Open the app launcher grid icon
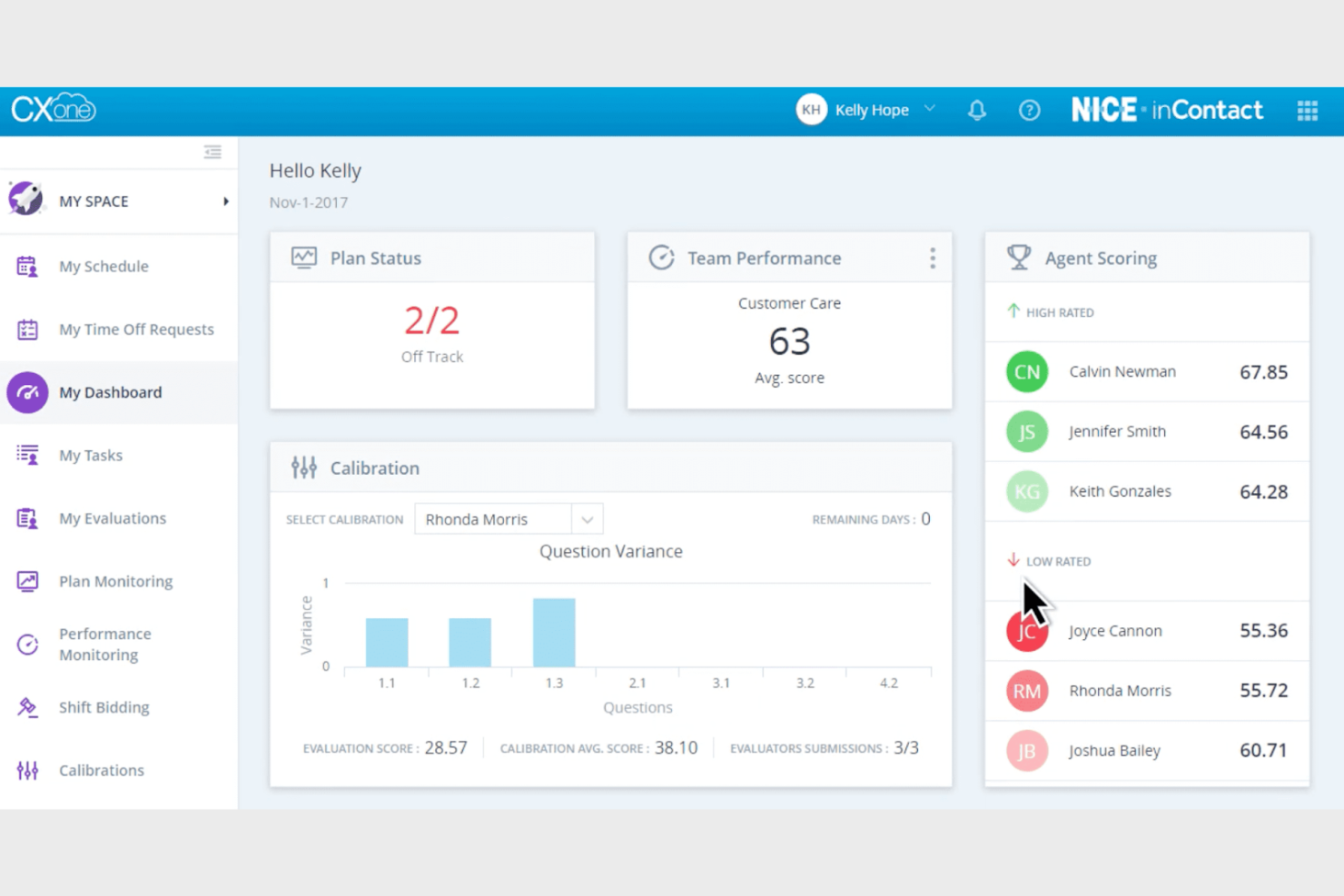The width and height of the screenshot is (1344, 896). [1307, 110]
